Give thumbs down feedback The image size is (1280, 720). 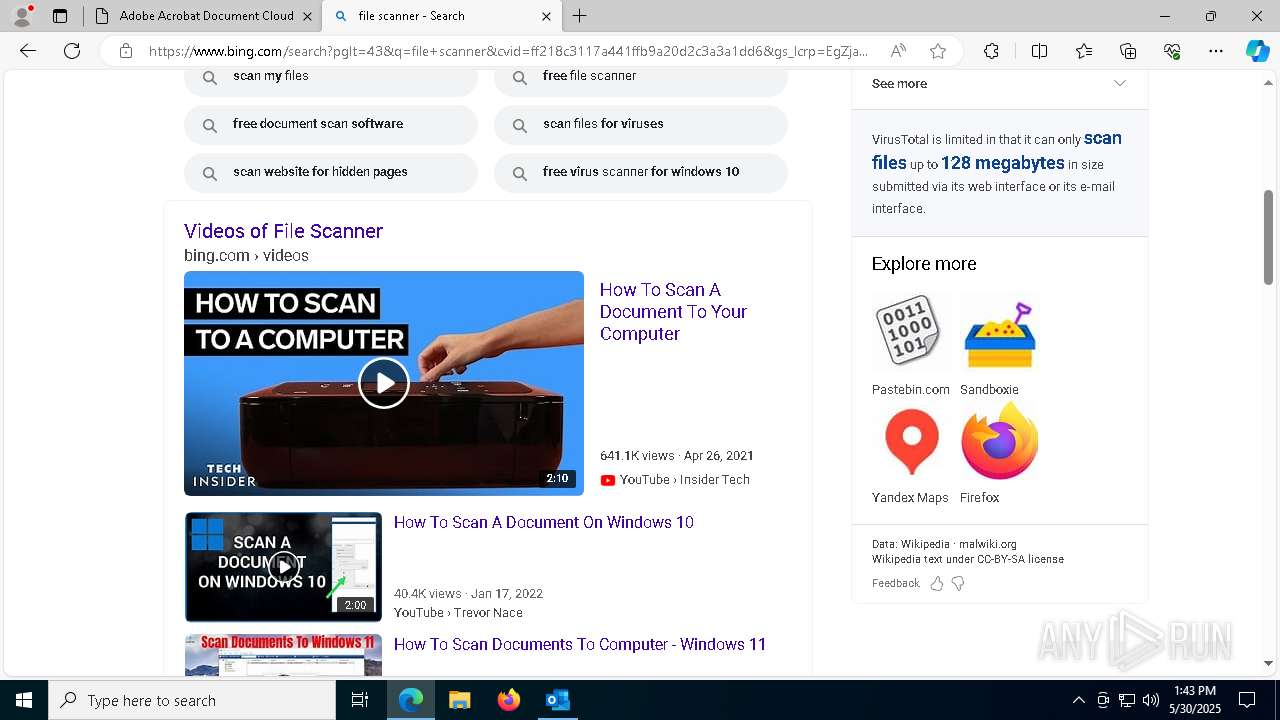point(958,583)
